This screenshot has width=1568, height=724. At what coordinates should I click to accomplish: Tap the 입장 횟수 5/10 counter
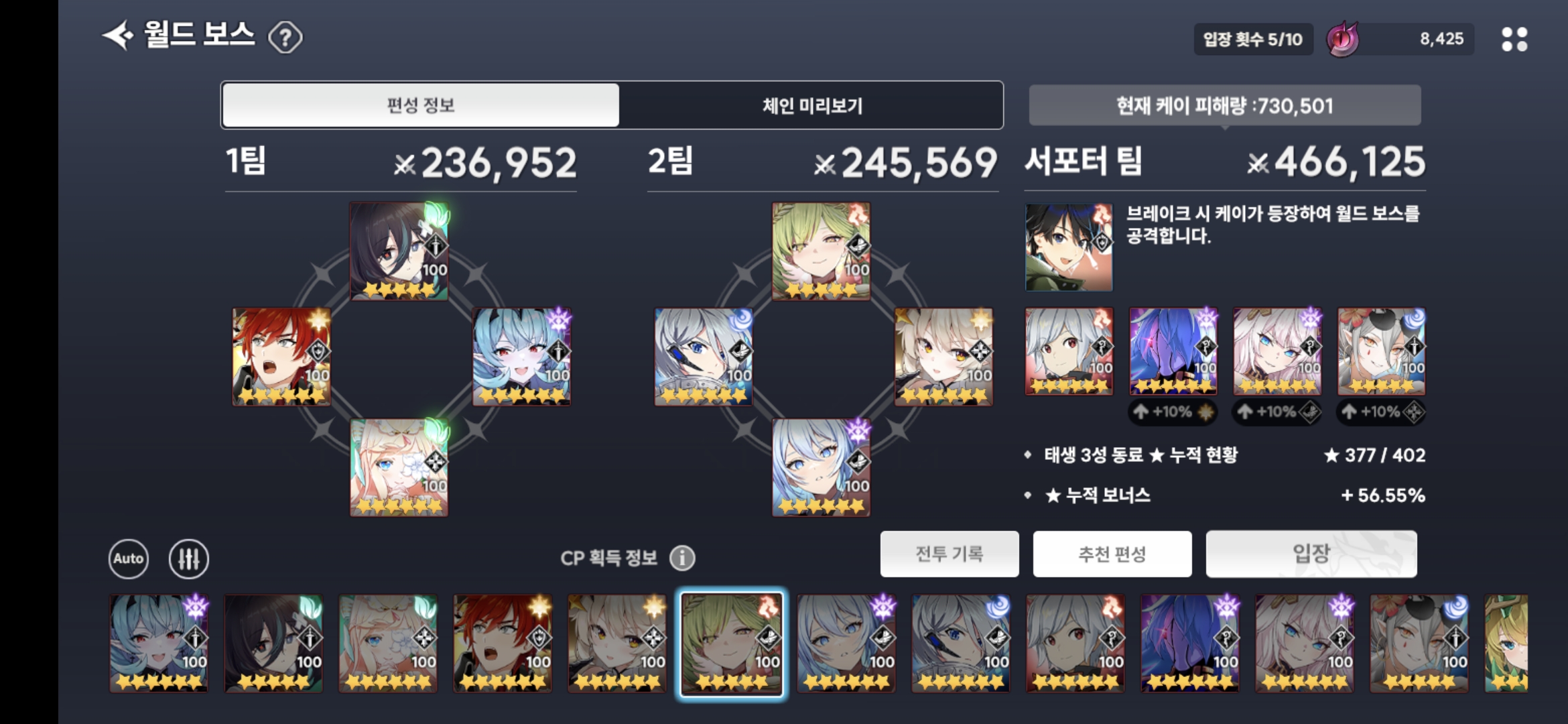coord(1253,39)
